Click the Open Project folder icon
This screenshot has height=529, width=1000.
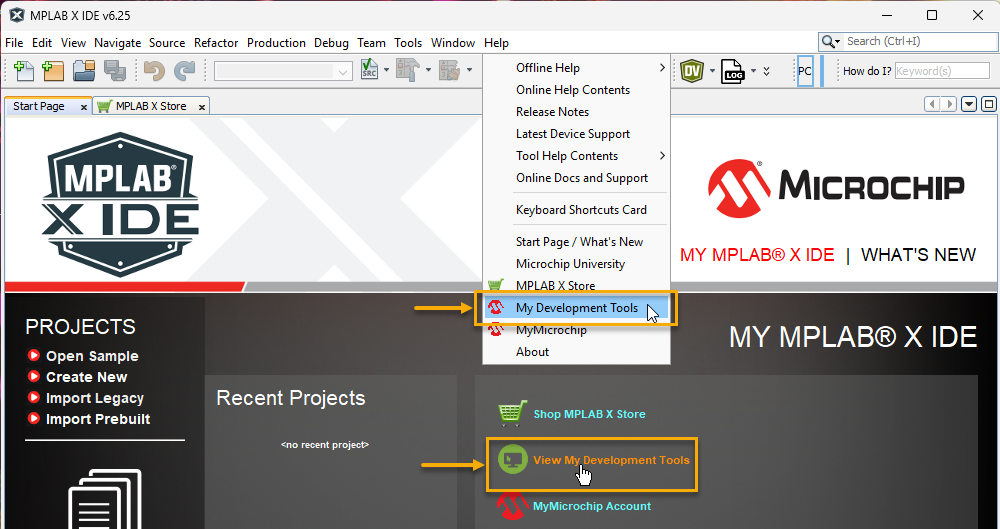pyautogui.click(x=83, y=71)
